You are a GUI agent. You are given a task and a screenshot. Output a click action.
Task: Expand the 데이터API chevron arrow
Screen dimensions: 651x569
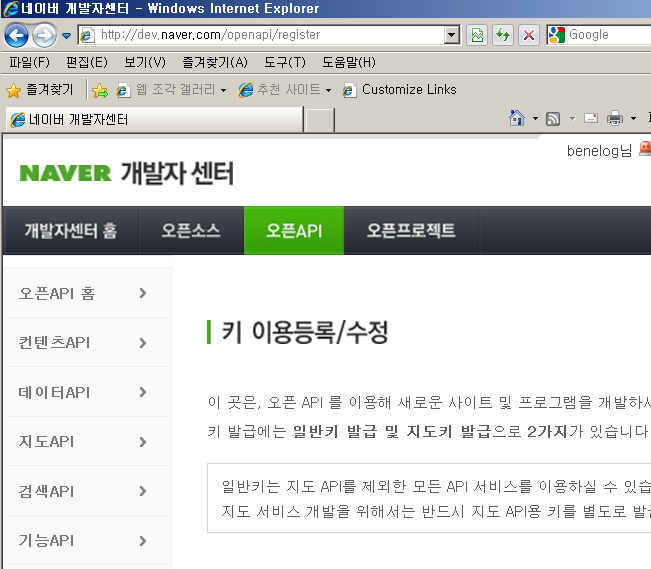coord(143,392)
